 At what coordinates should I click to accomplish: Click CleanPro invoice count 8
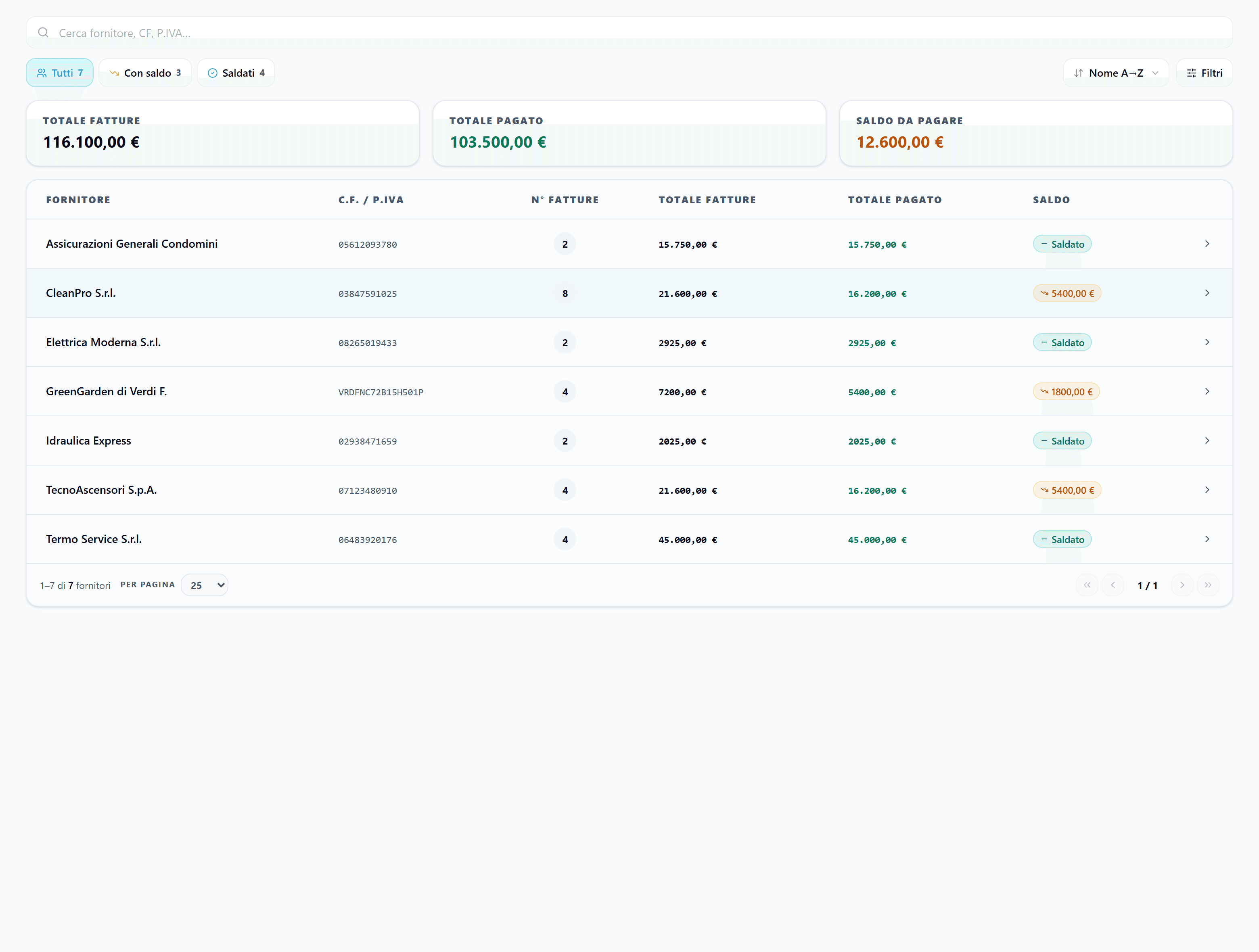point(565,294)
